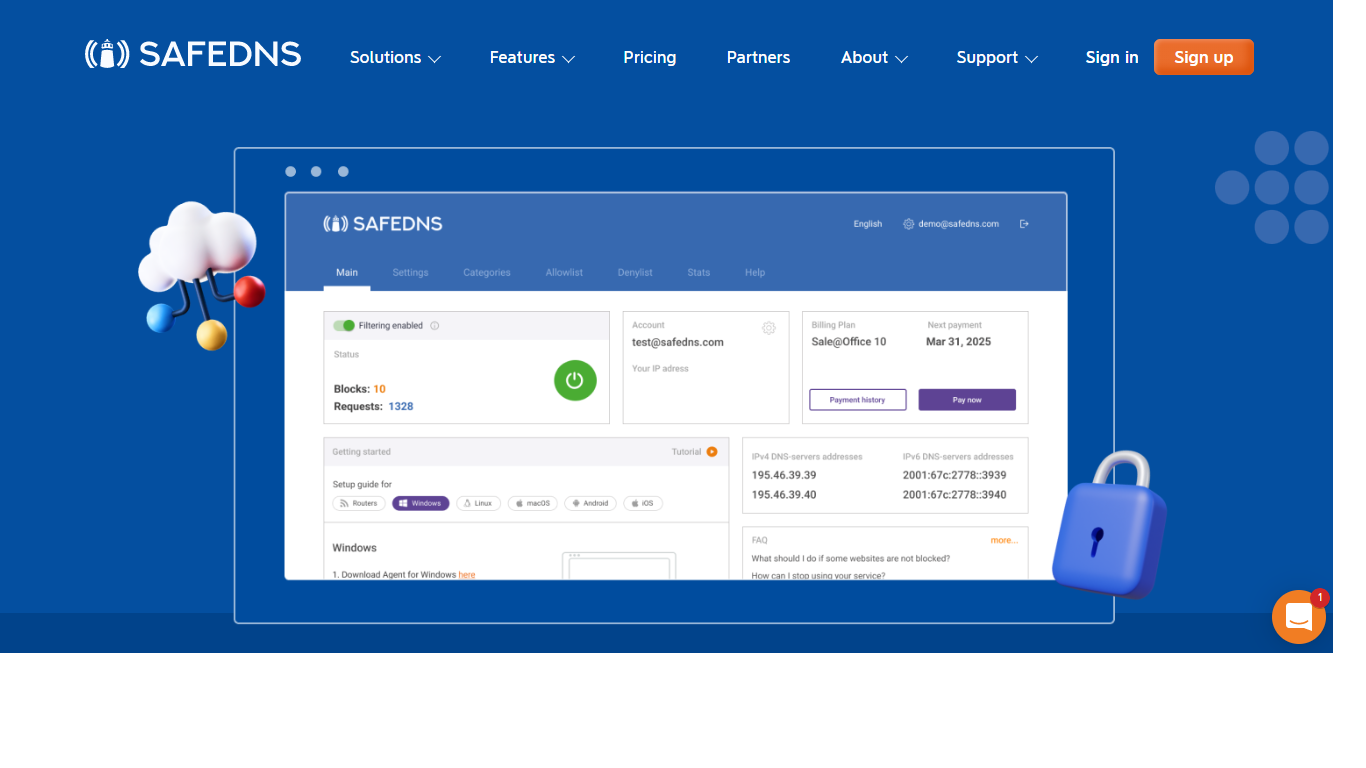Choose the Android setup guide
Image resolution: width=1366 pixels, height=768 pixels.
(x=590, y=504)
